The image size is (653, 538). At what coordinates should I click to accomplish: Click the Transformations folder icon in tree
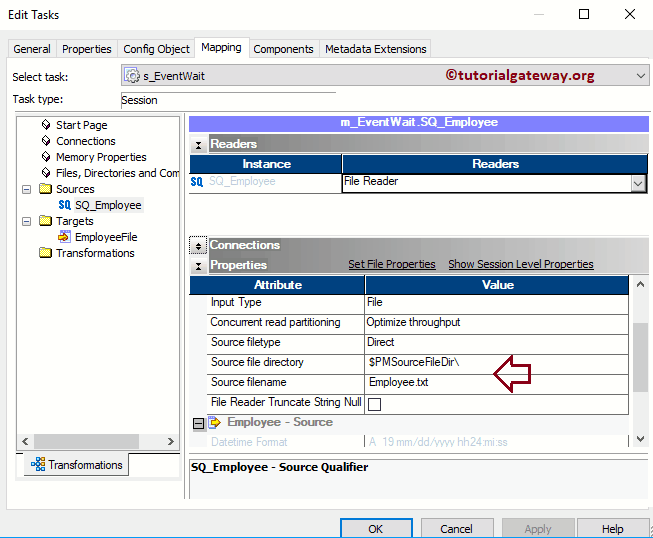(x=45, y=252)
